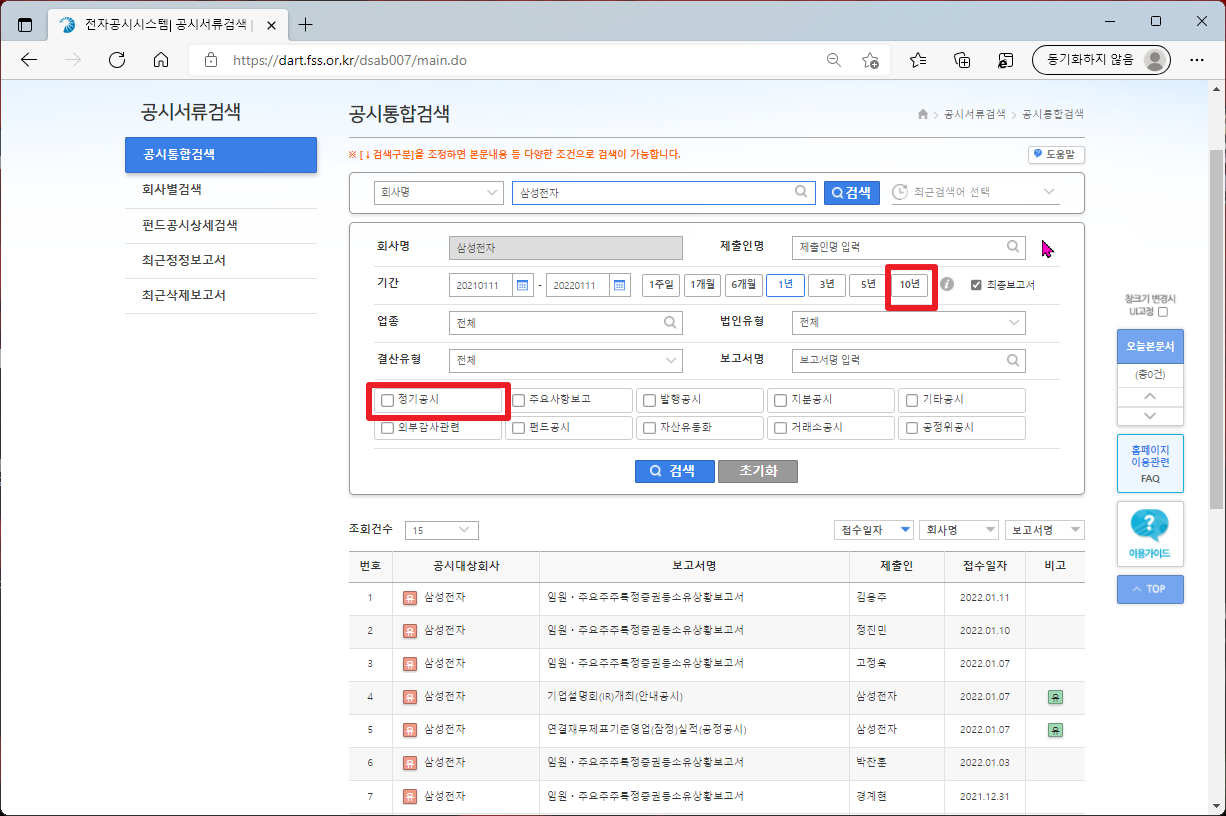Viewport: 1226px width, 816px height.
Task: Open the 이용가이드 question mark icon
Action: pos(1150,524)
